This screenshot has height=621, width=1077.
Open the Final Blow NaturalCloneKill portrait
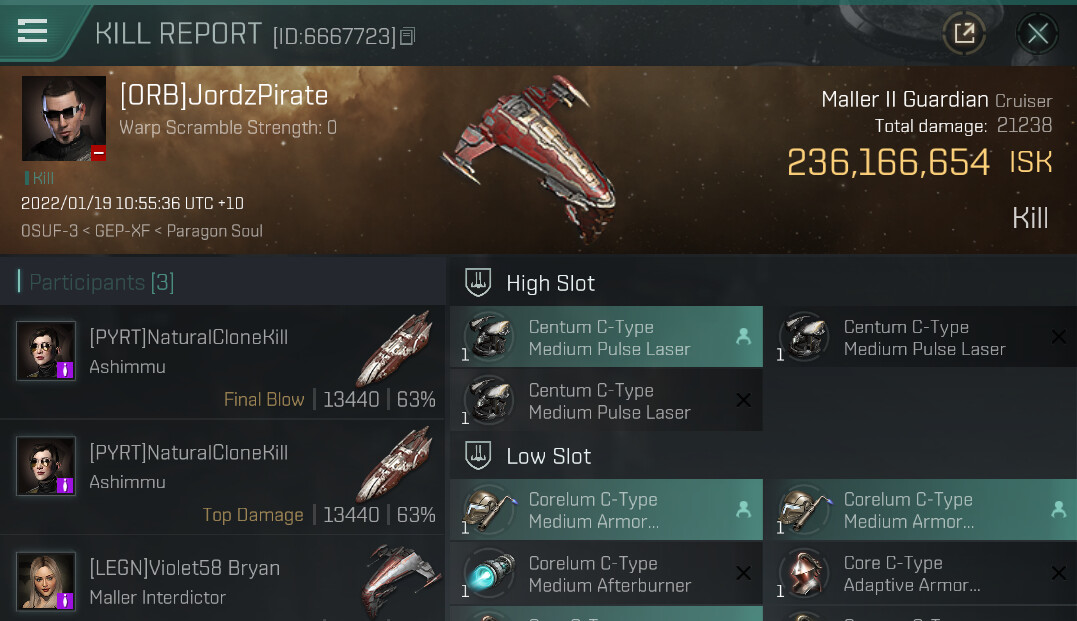click(x=46, y=351)
